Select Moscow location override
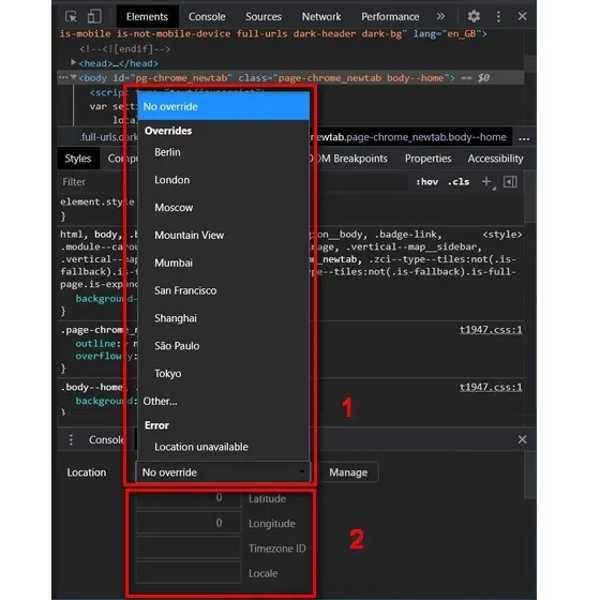The width and height of the screenshot is (600, 600). point(174,207)
